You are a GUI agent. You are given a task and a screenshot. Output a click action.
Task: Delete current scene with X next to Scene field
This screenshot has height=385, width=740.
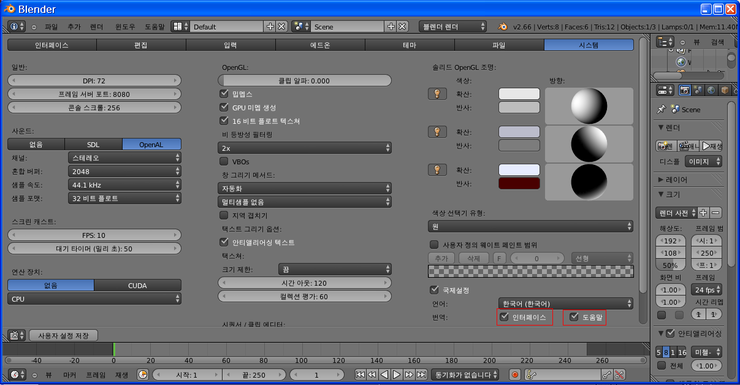pos(402,26)
